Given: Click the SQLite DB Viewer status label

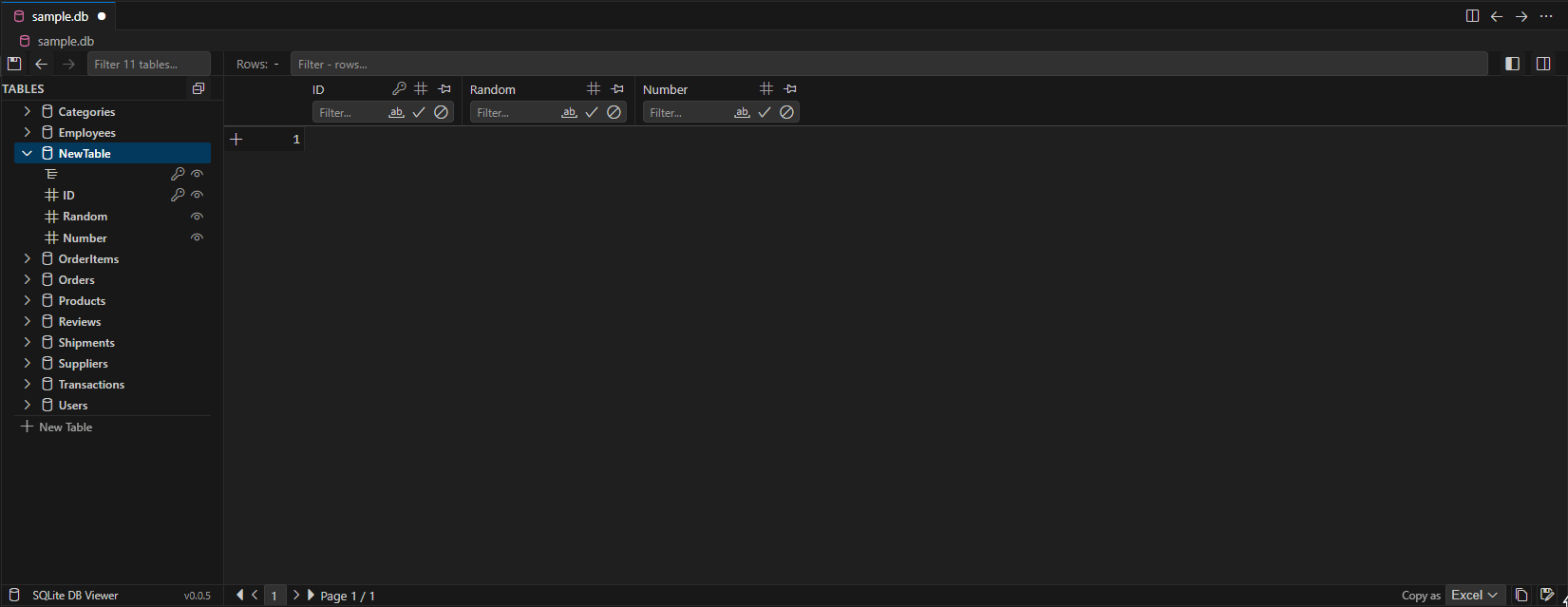Looking at the screenshot, I should (x=75, y=596).
